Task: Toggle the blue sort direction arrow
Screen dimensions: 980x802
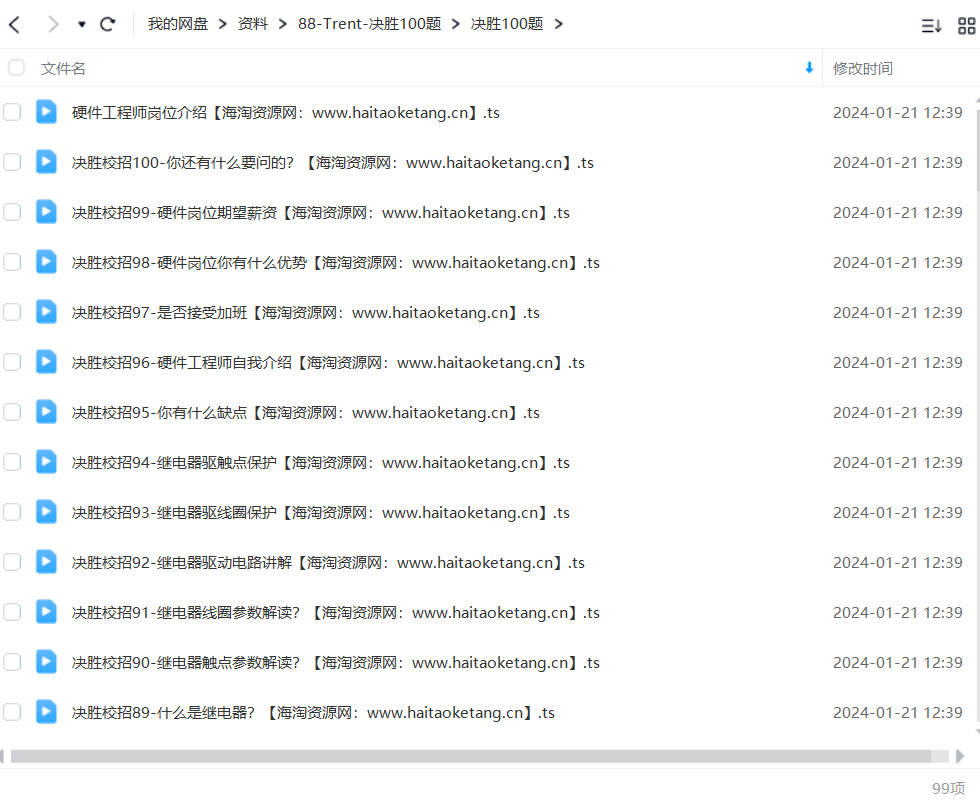Action: [809, 68]
